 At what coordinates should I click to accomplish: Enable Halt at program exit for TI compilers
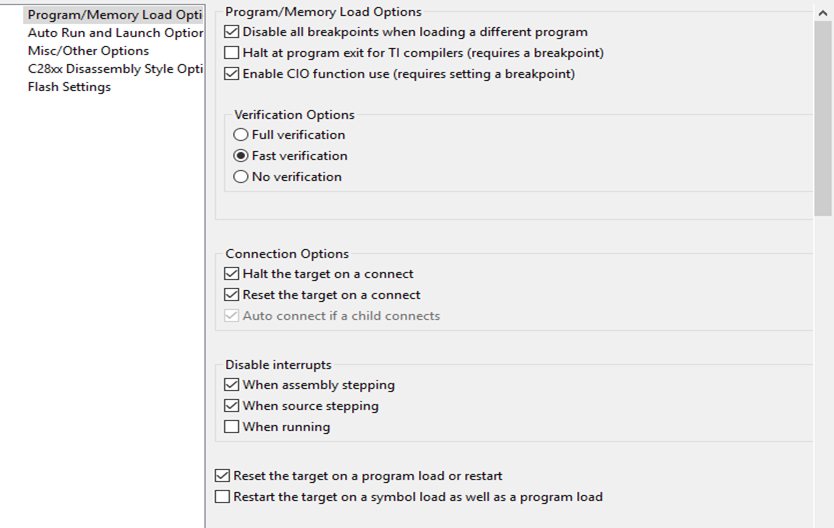pyautogui.click(x=233, y=53)
